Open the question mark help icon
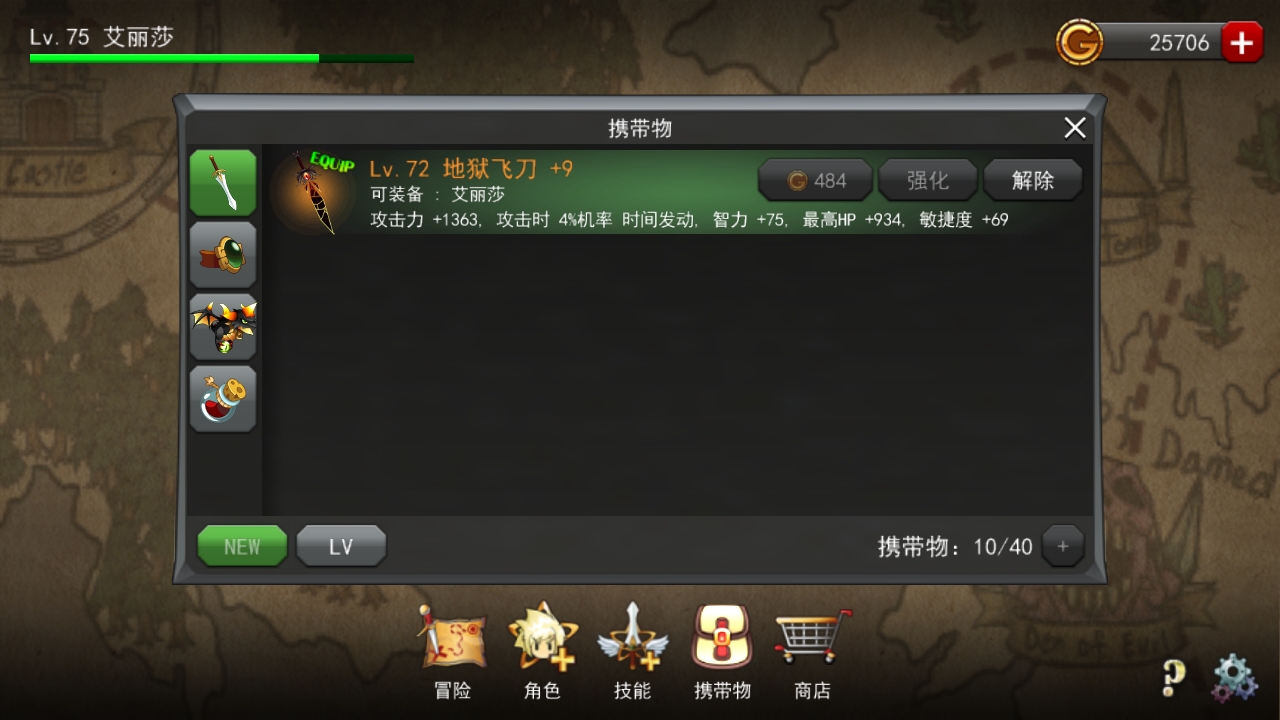This screenshot has height=720, width=1280. coord(1174,678)
